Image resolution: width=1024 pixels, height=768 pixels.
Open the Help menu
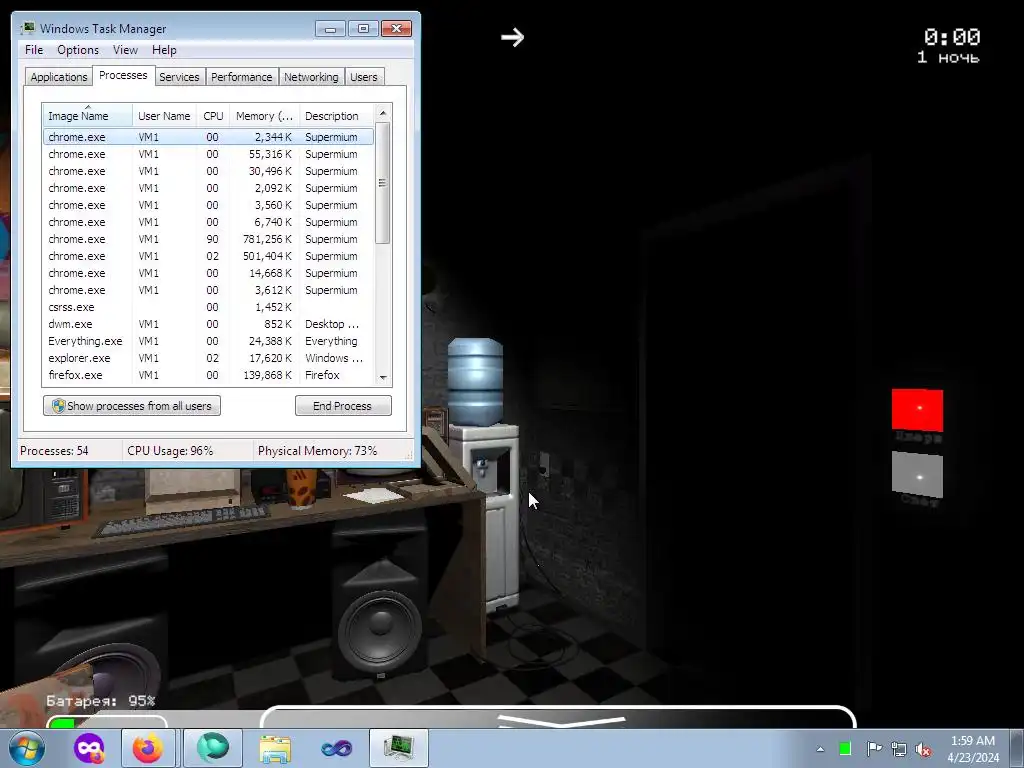pyautogui.click(x=164, y=50)
